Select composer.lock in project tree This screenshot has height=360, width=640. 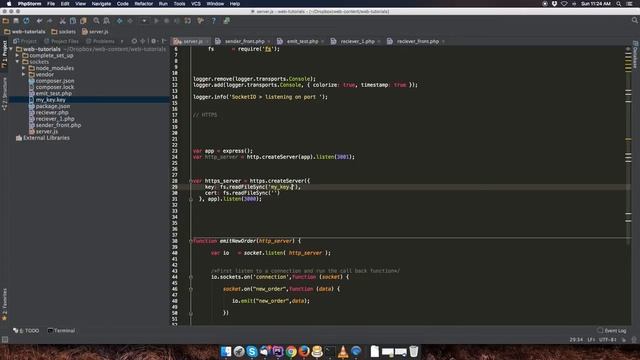51,87
